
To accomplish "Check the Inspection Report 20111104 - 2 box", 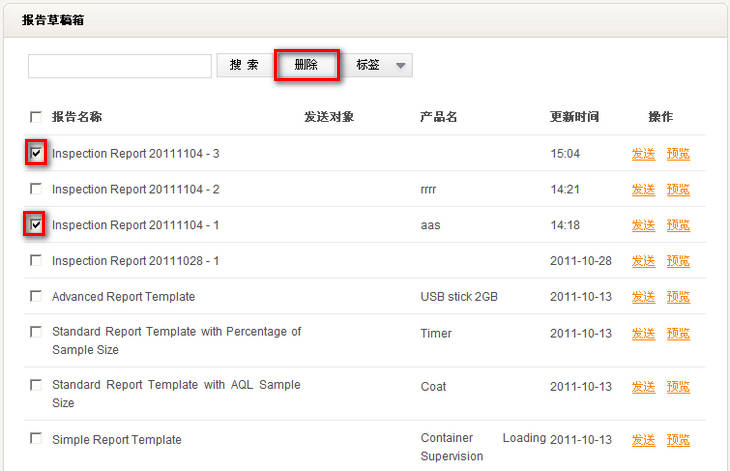I will [x=36, y=189].
